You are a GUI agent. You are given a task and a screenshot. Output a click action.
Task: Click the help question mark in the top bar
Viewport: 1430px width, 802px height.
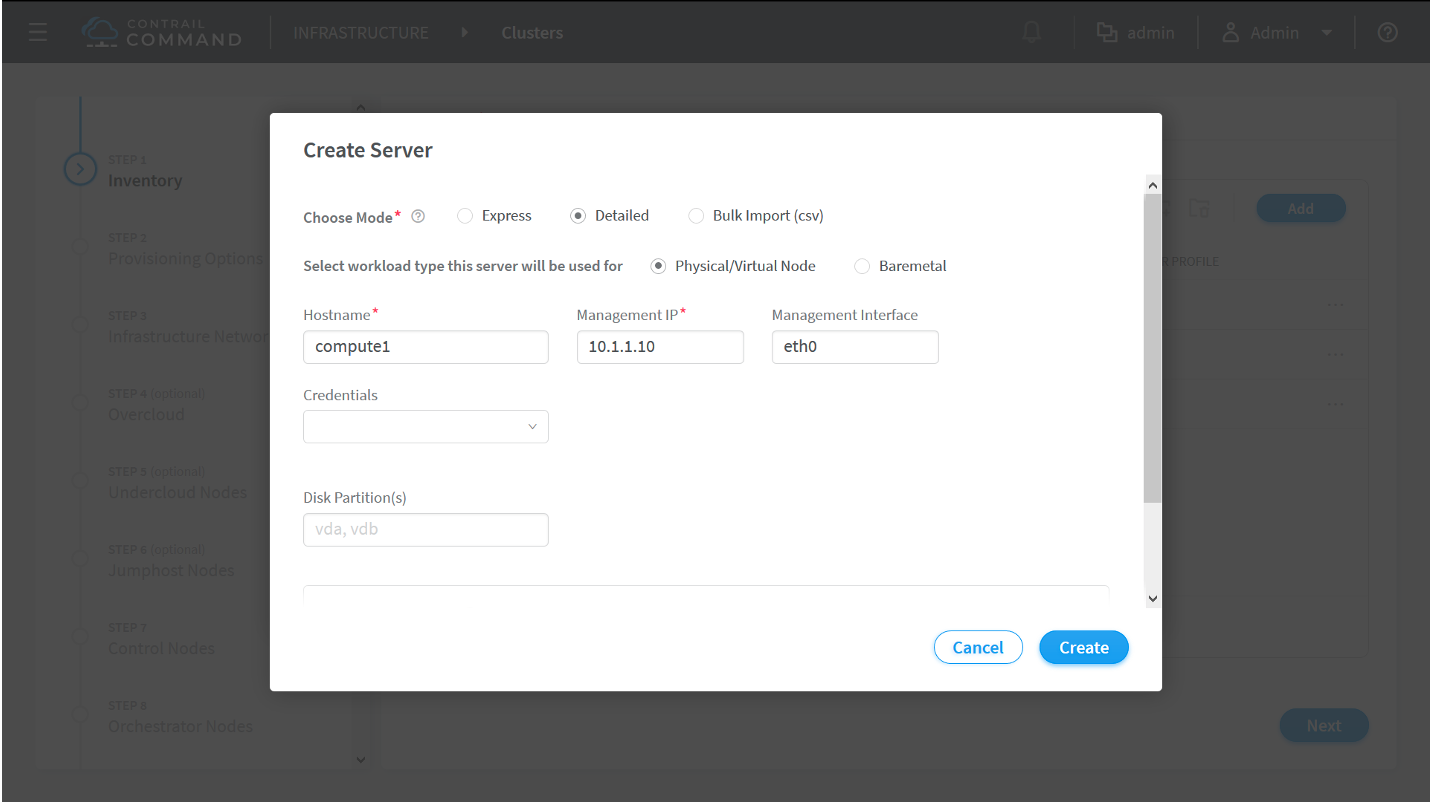(1387, 32)
